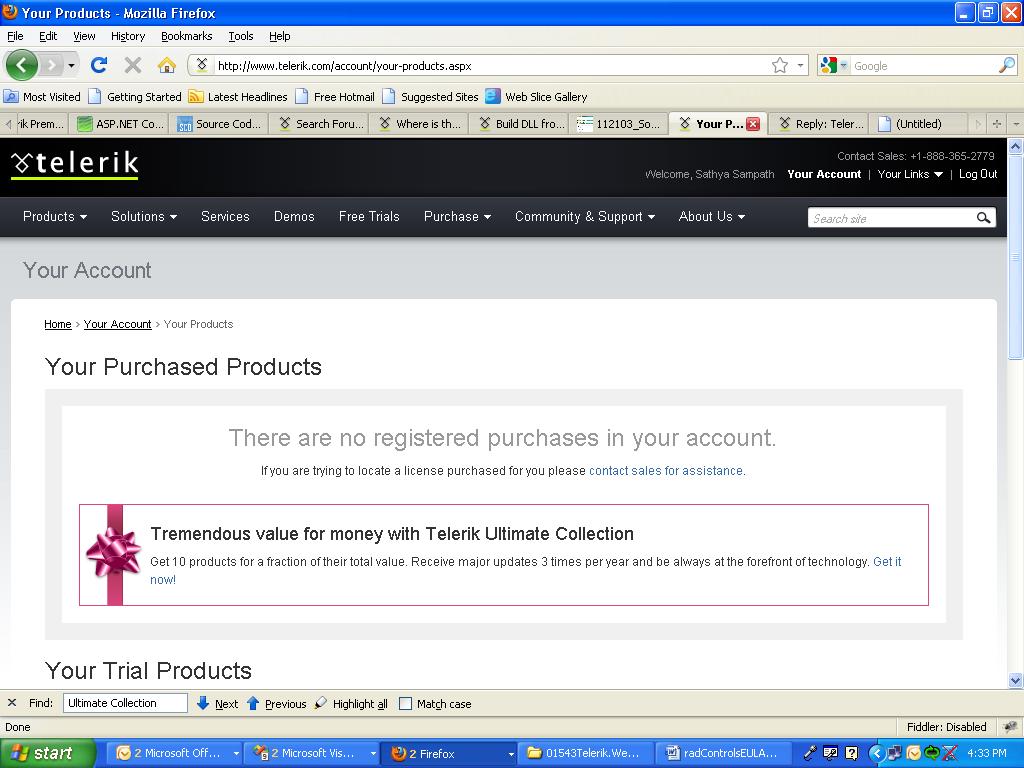The image size is (1024, 768).
Task: Click the Telerik logo
Action: point(74,165)
